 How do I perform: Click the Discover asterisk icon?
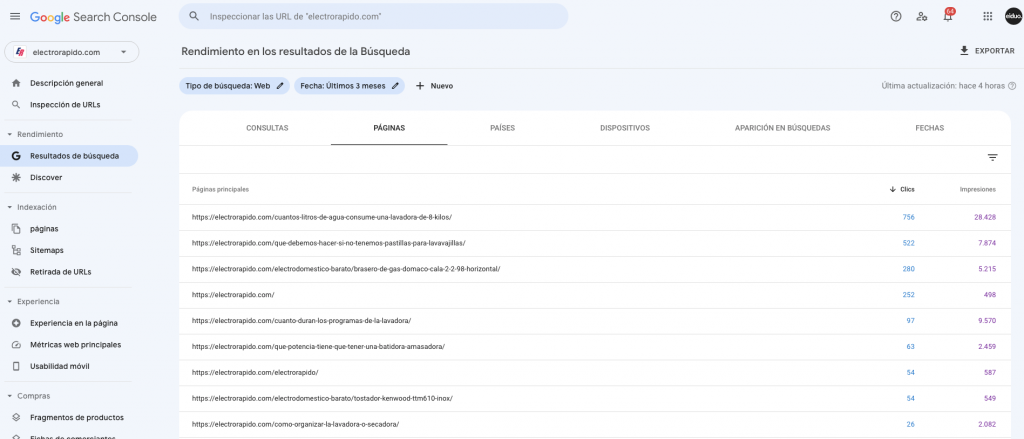point(16,177)
